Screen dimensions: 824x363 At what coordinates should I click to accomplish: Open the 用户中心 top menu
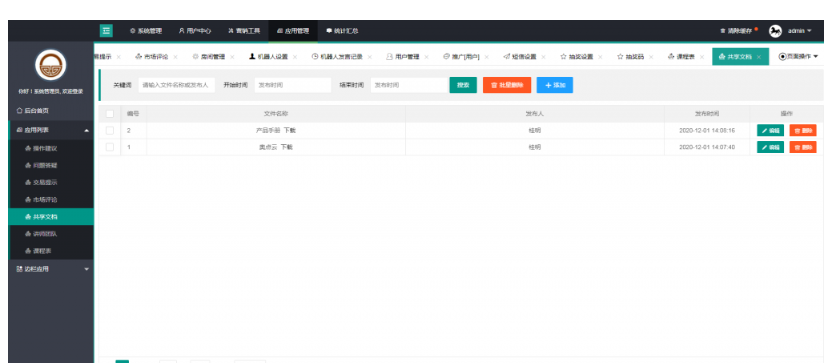tap(194, 31)
